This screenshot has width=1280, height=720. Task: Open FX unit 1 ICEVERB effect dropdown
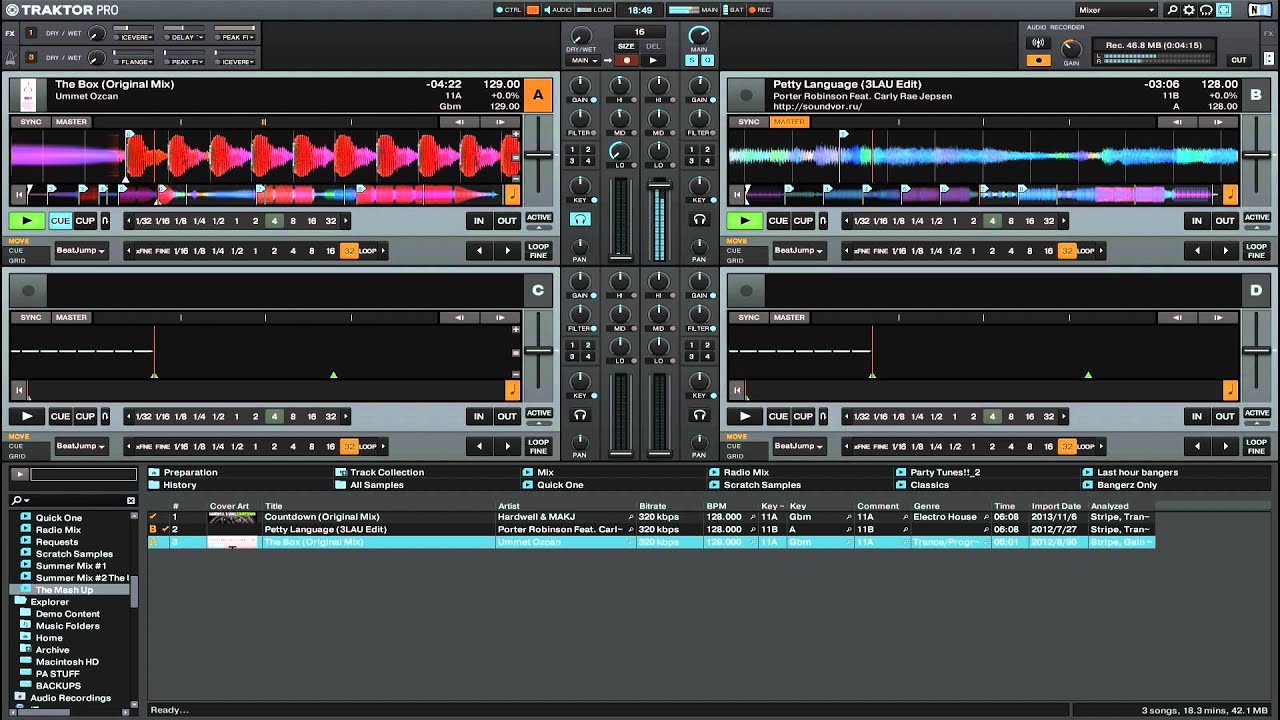click(x=133, y=37)
